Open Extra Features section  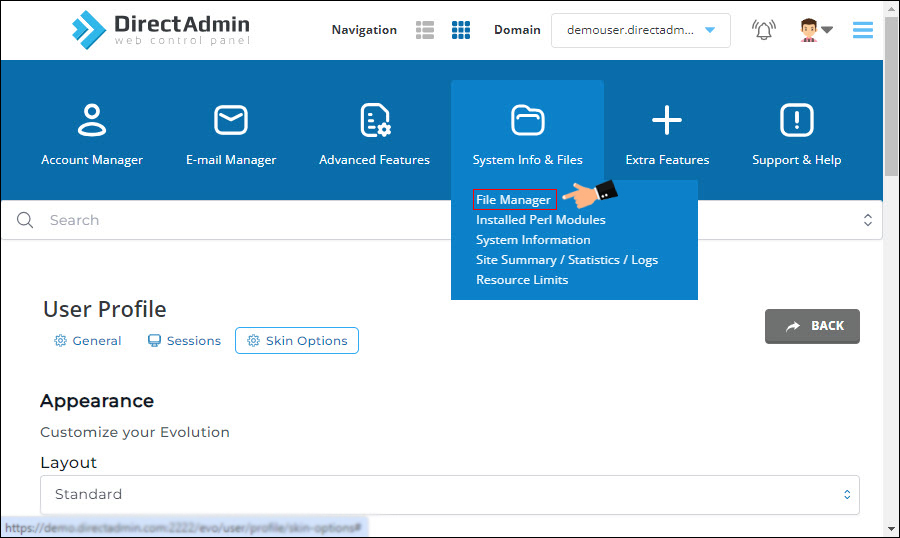tap(667, 136)
